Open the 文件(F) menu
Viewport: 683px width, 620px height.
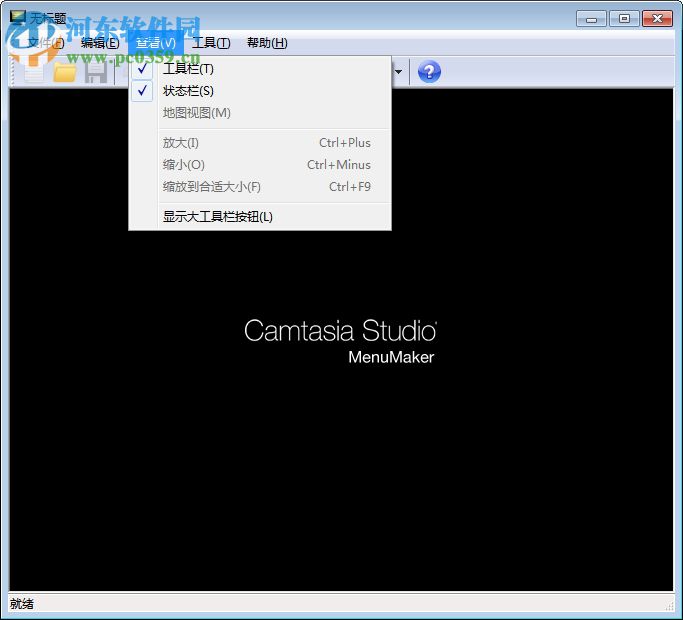[x=46, y=43]
